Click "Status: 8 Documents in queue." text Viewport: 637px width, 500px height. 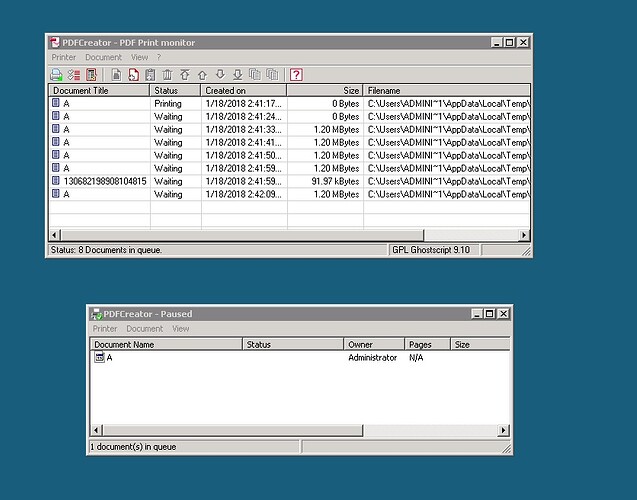pyautogui.click(x=106, y=250)
